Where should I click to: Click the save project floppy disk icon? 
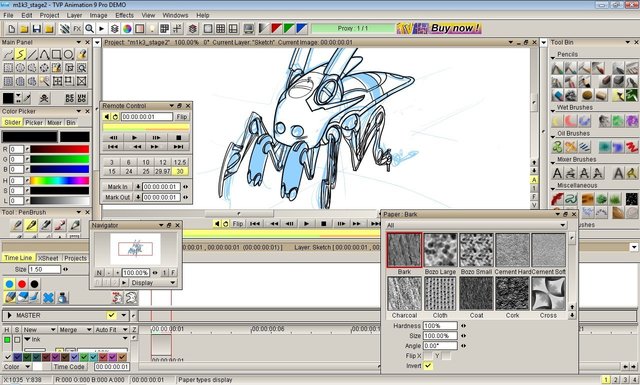[x=37, y=29]
